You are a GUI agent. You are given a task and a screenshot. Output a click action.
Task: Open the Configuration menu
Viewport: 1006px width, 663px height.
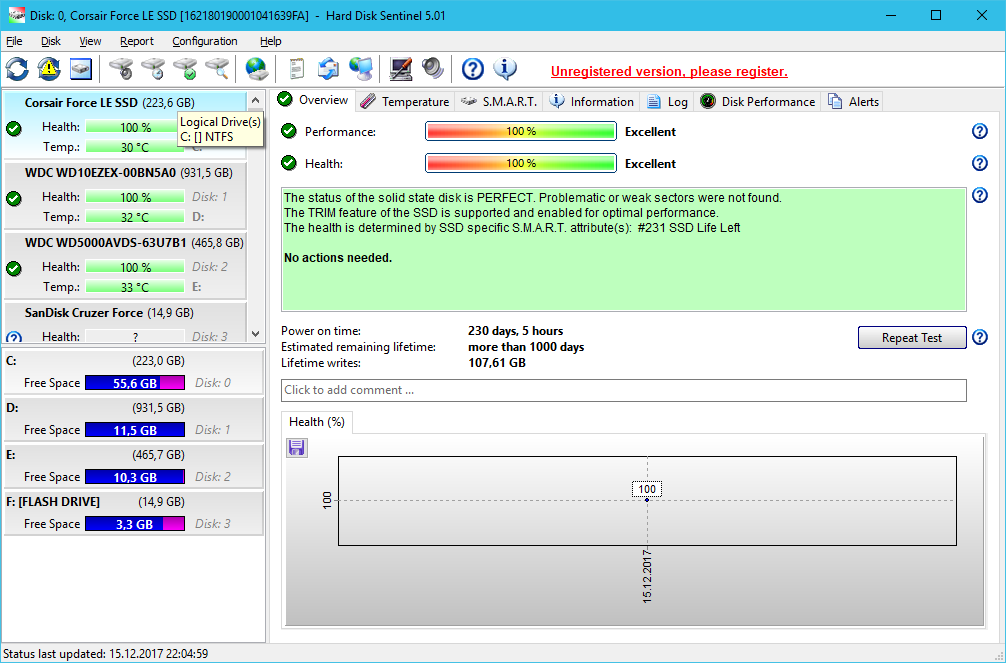click(204, 41)
